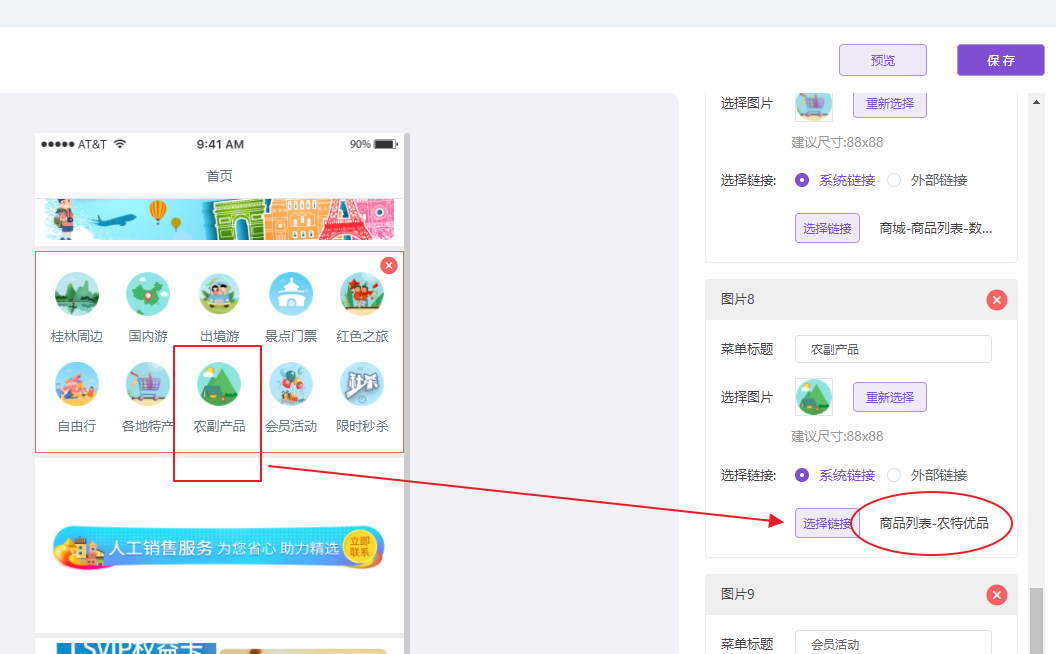Select 外部链接 radio in 图片8 panel

894,475
